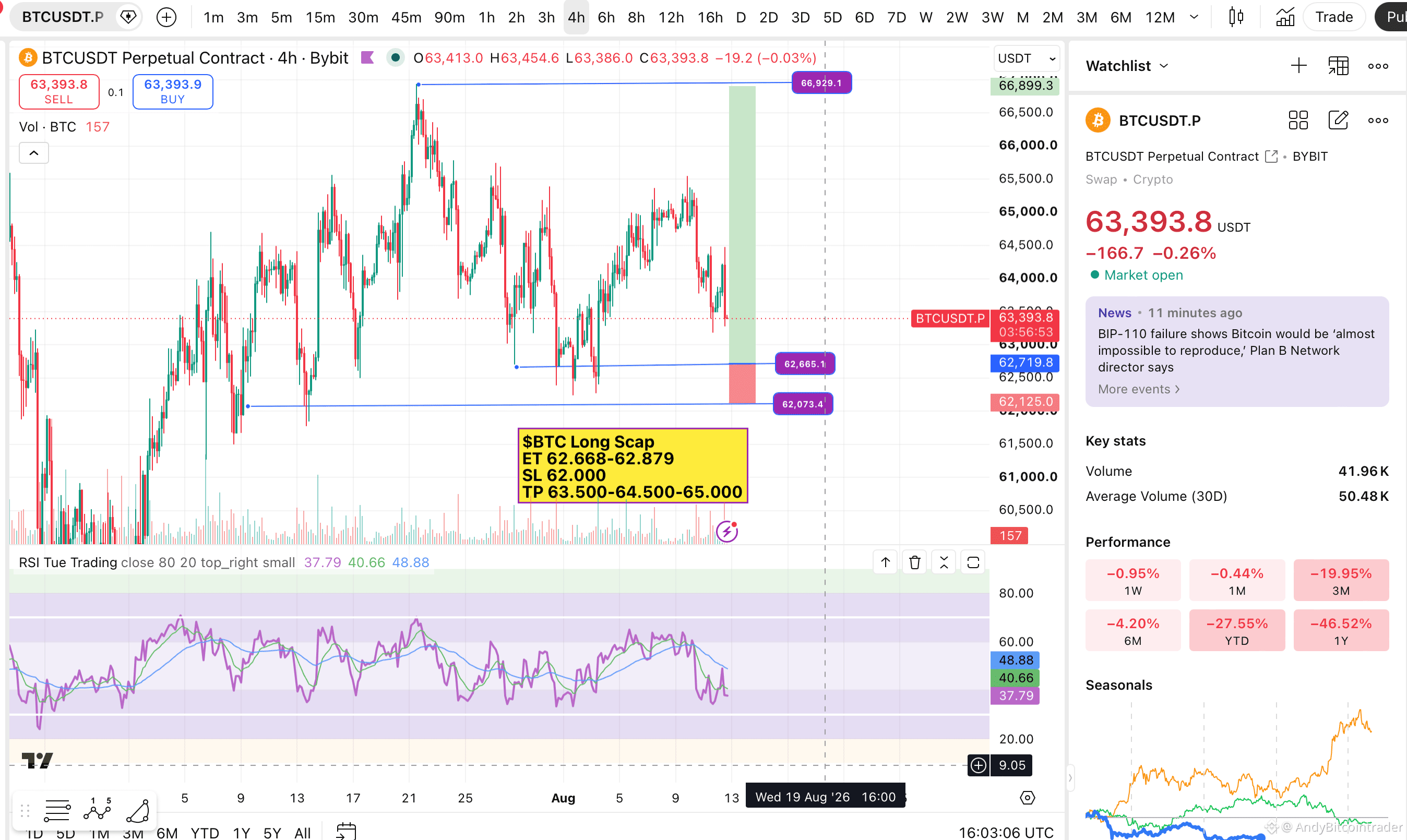Image resolution: width=1407 pixels, height=840 pixels.
Task: Open the go to date calendar icon
Action: [345, 831]
